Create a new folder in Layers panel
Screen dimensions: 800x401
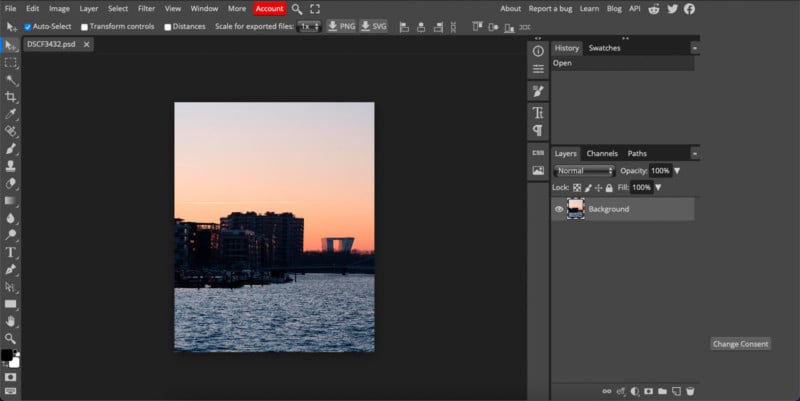click(662, 390)
